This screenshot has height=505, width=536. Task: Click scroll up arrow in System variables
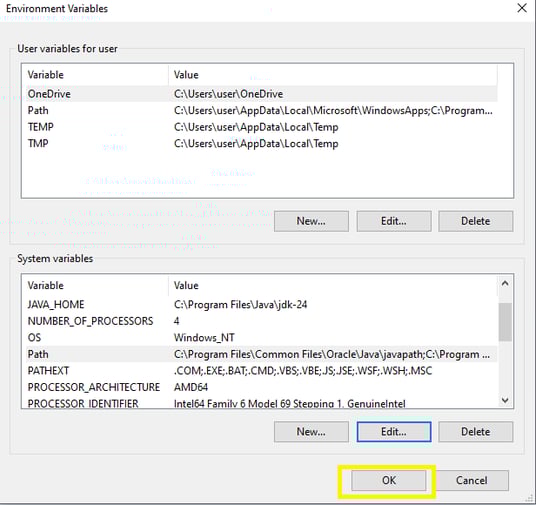505,283
